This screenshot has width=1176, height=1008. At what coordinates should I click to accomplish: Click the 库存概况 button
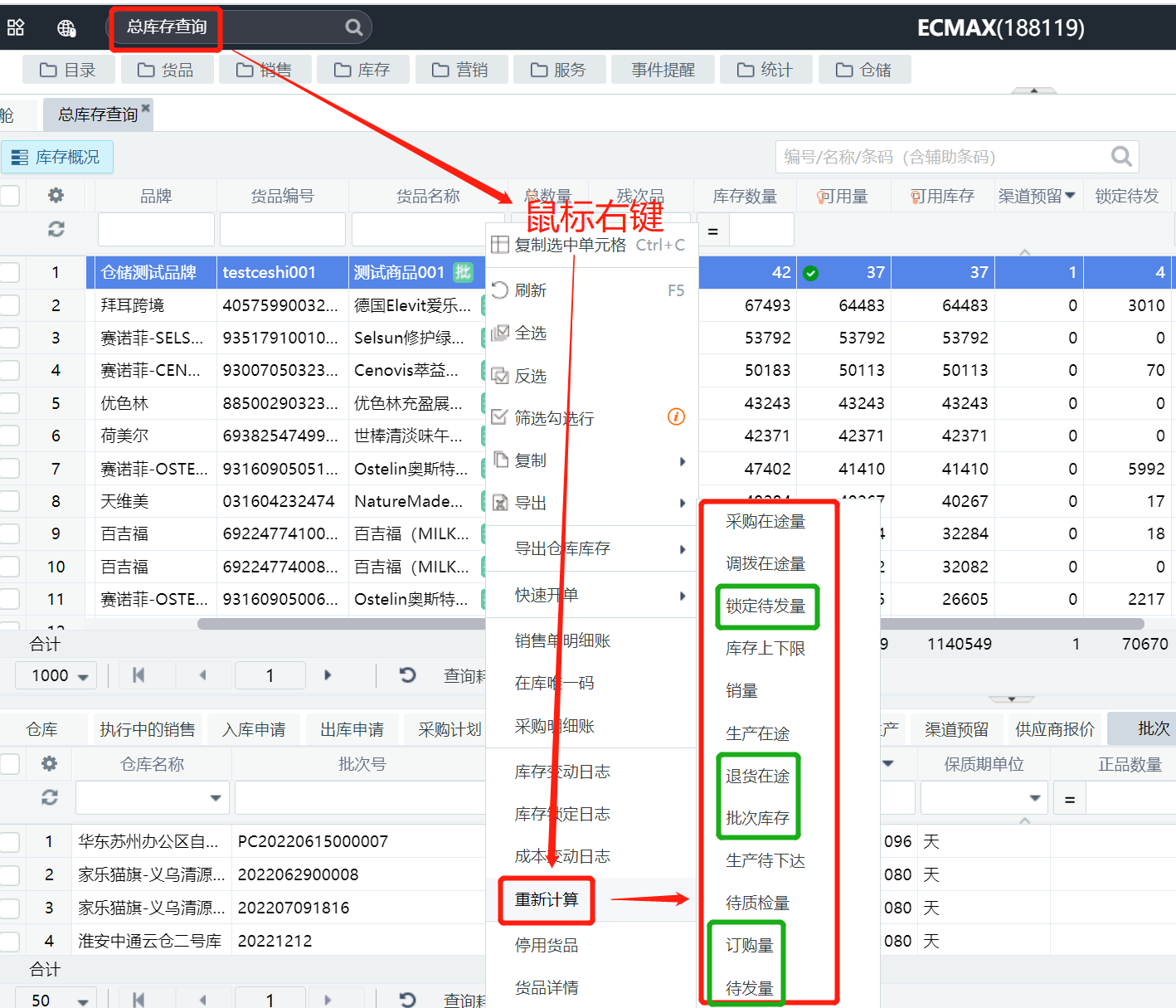[x=56, y=157]
